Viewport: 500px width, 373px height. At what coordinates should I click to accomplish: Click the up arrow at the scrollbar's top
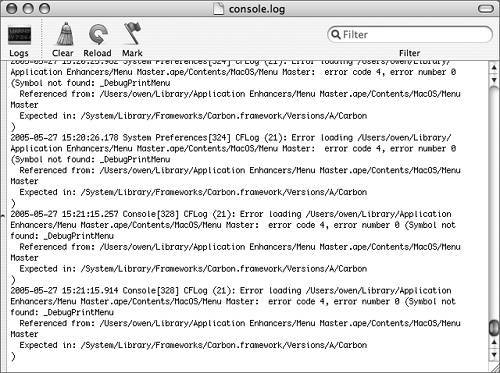click(494, 68)
